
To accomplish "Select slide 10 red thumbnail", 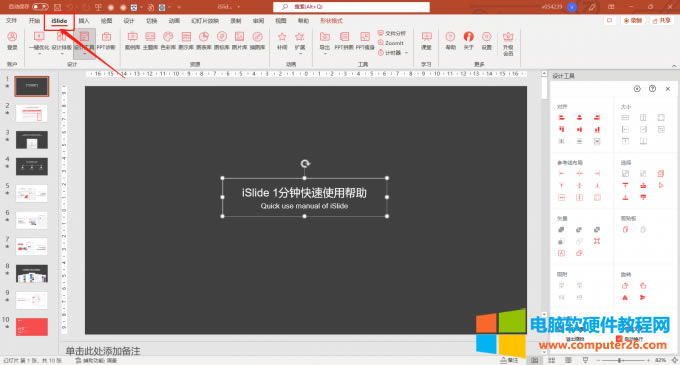I will (32, 327).
